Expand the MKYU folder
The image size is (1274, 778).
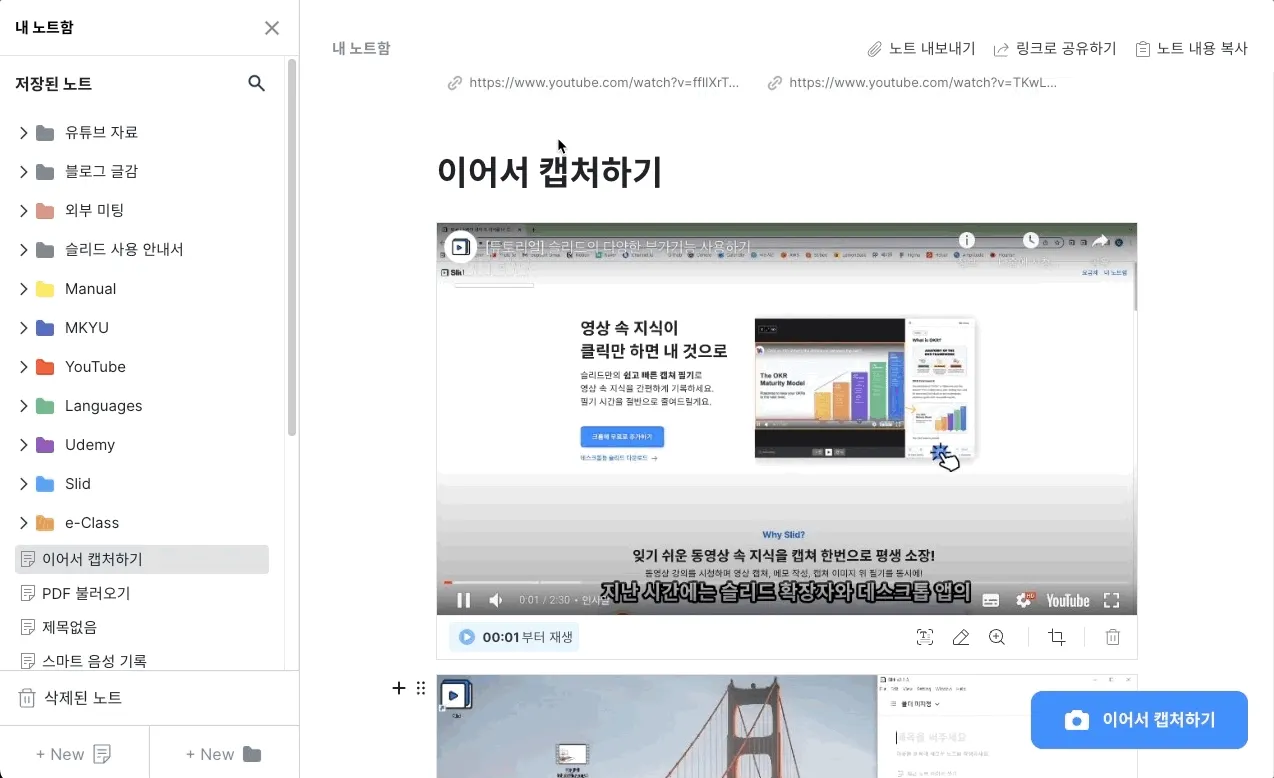23,327
